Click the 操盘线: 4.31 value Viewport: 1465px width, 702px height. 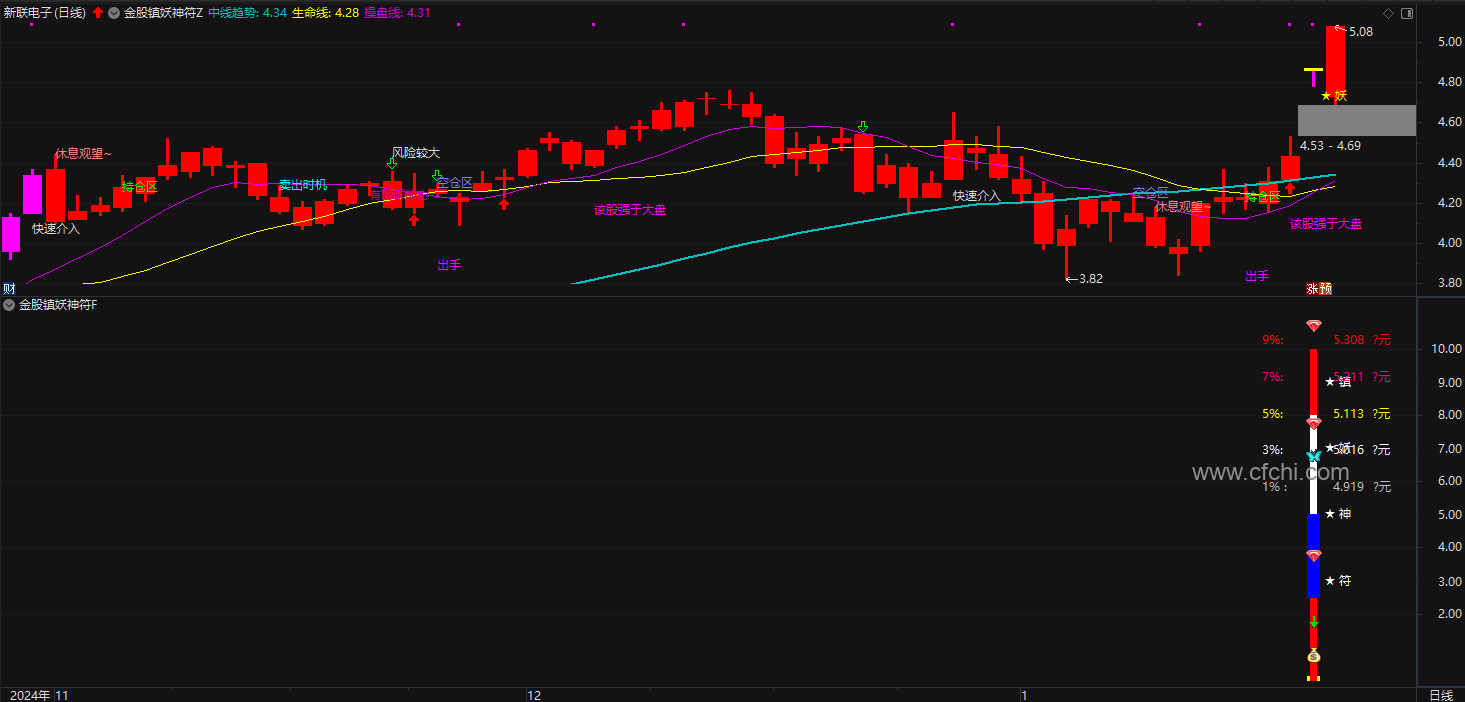pyautogui.click(x=397, y=13)
